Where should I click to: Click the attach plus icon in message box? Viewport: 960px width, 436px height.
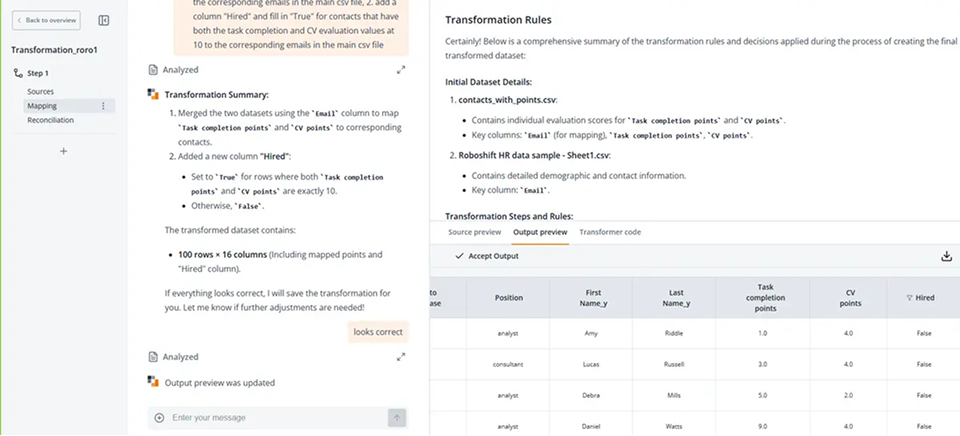pyautogui.click(x=159, y=417)
